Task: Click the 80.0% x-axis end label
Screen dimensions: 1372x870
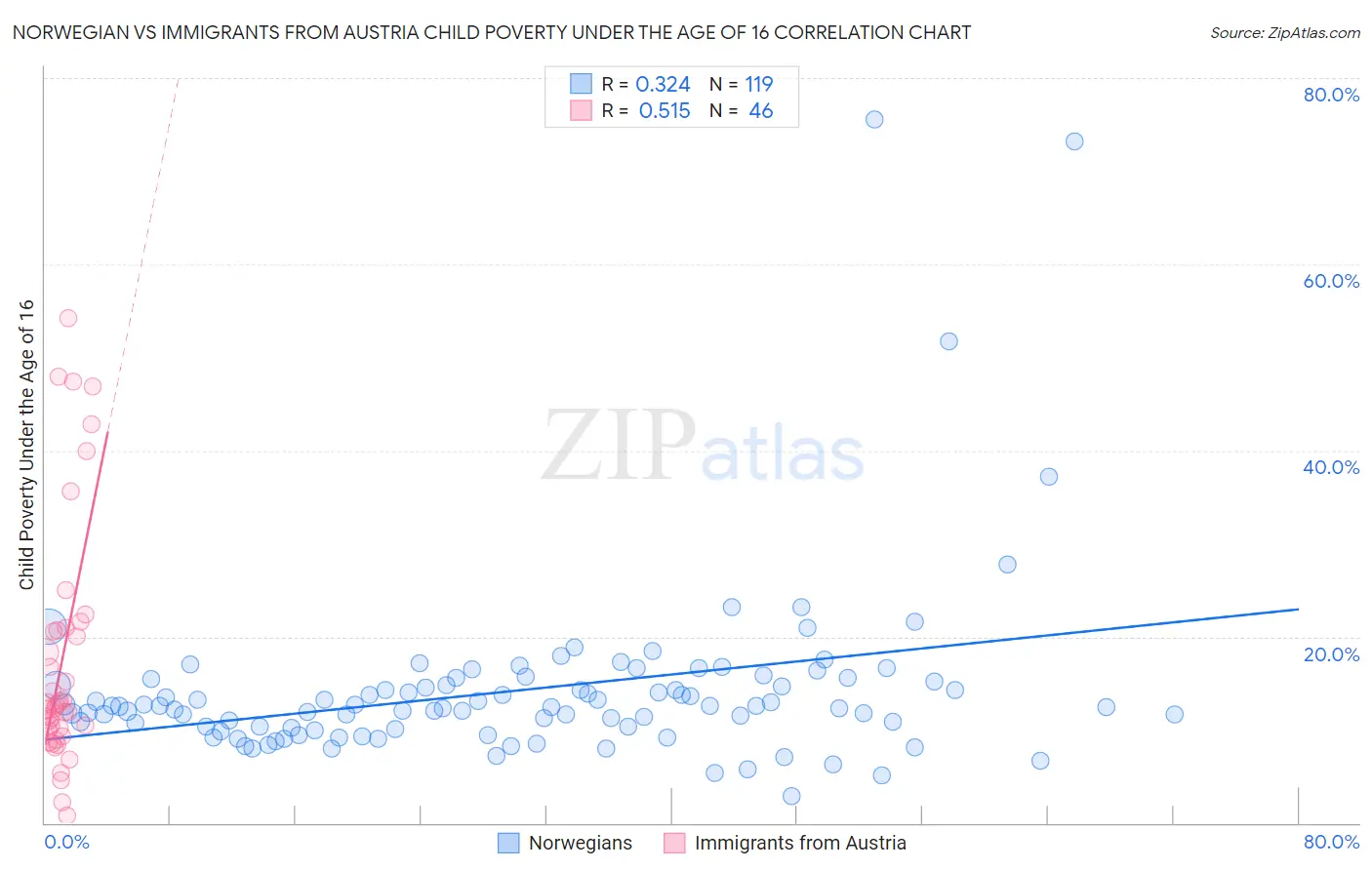Action: pos(1331,842)
